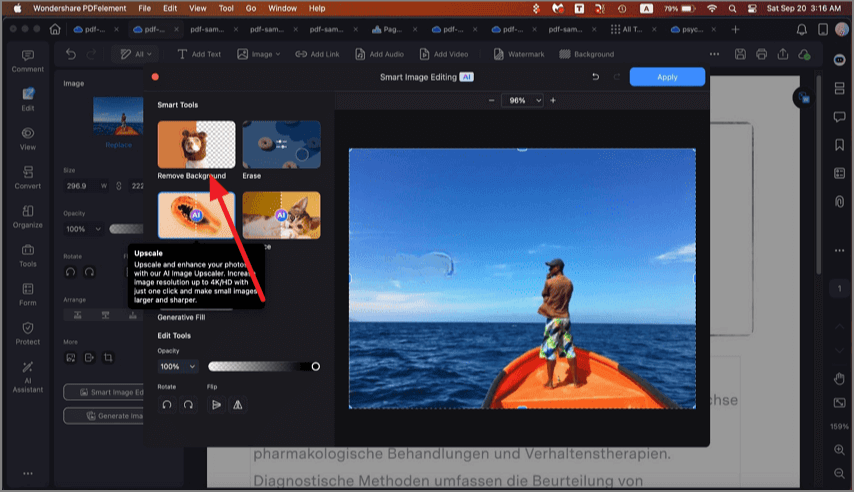Open the Tools sidebar item

click(28, 256)
